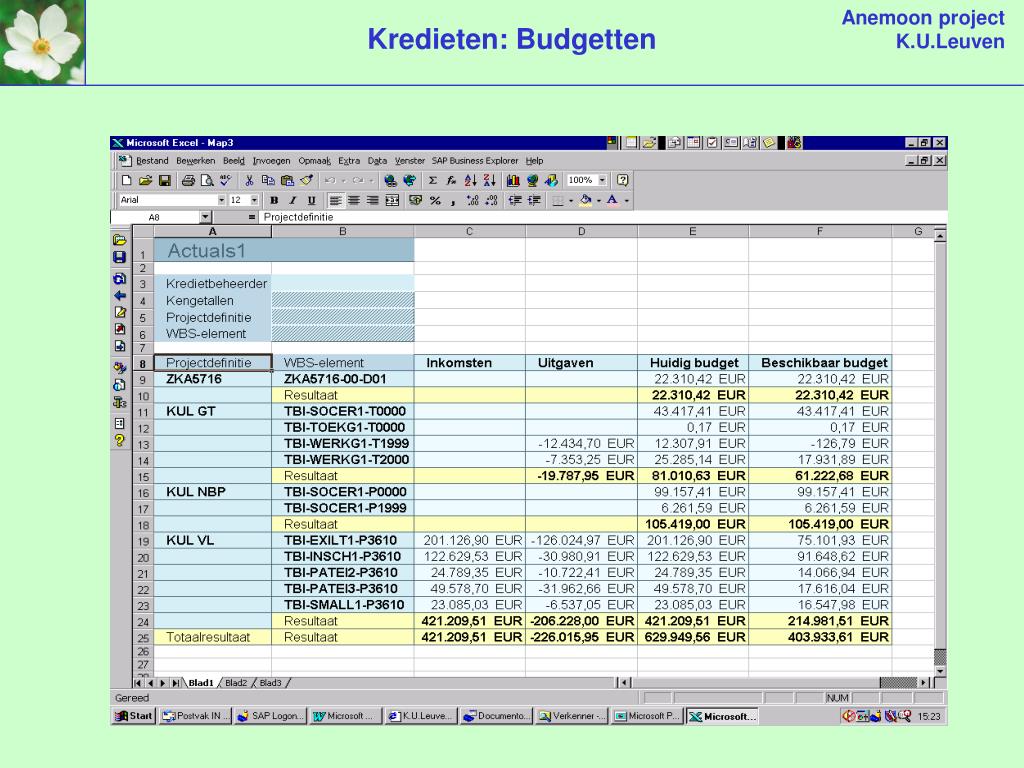Click the back arrow icon in SAP sidebar

coord(120,296)
